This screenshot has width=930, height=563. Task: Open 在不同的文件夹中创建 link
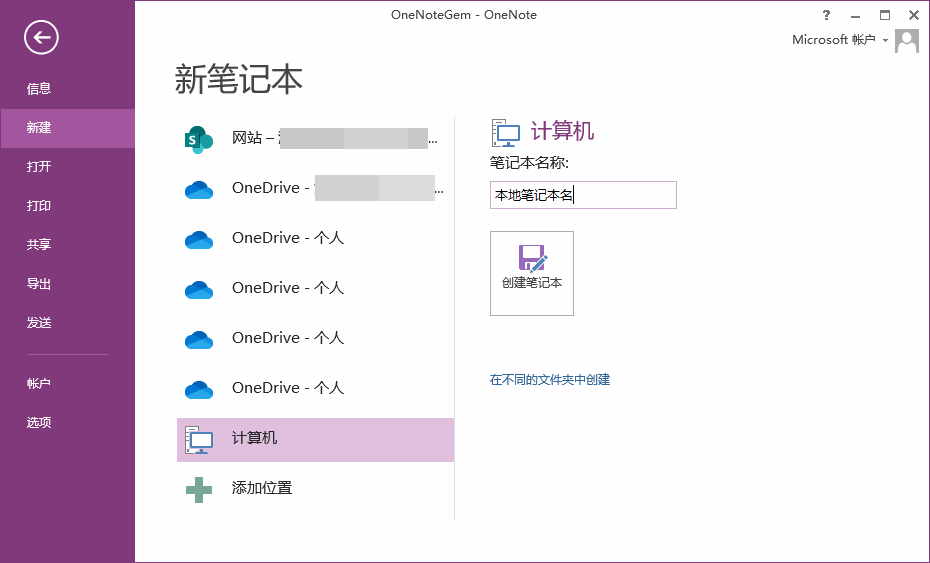[x=550, y=380]
